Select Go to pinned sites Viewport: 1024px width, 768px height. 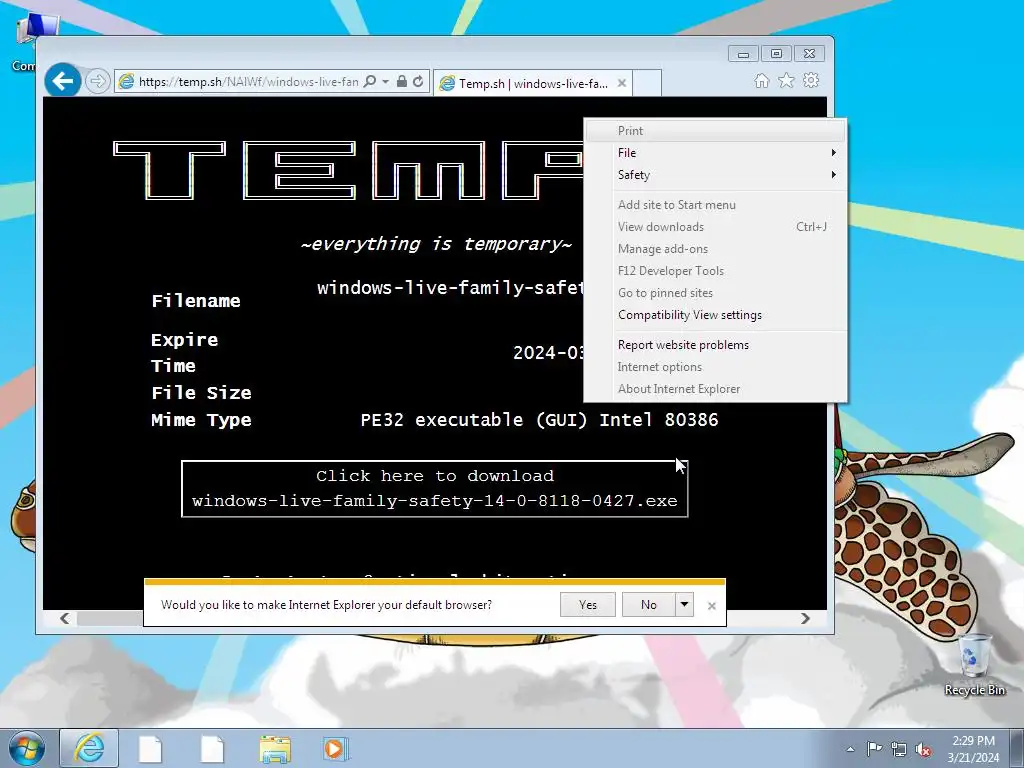coord(716,293)
